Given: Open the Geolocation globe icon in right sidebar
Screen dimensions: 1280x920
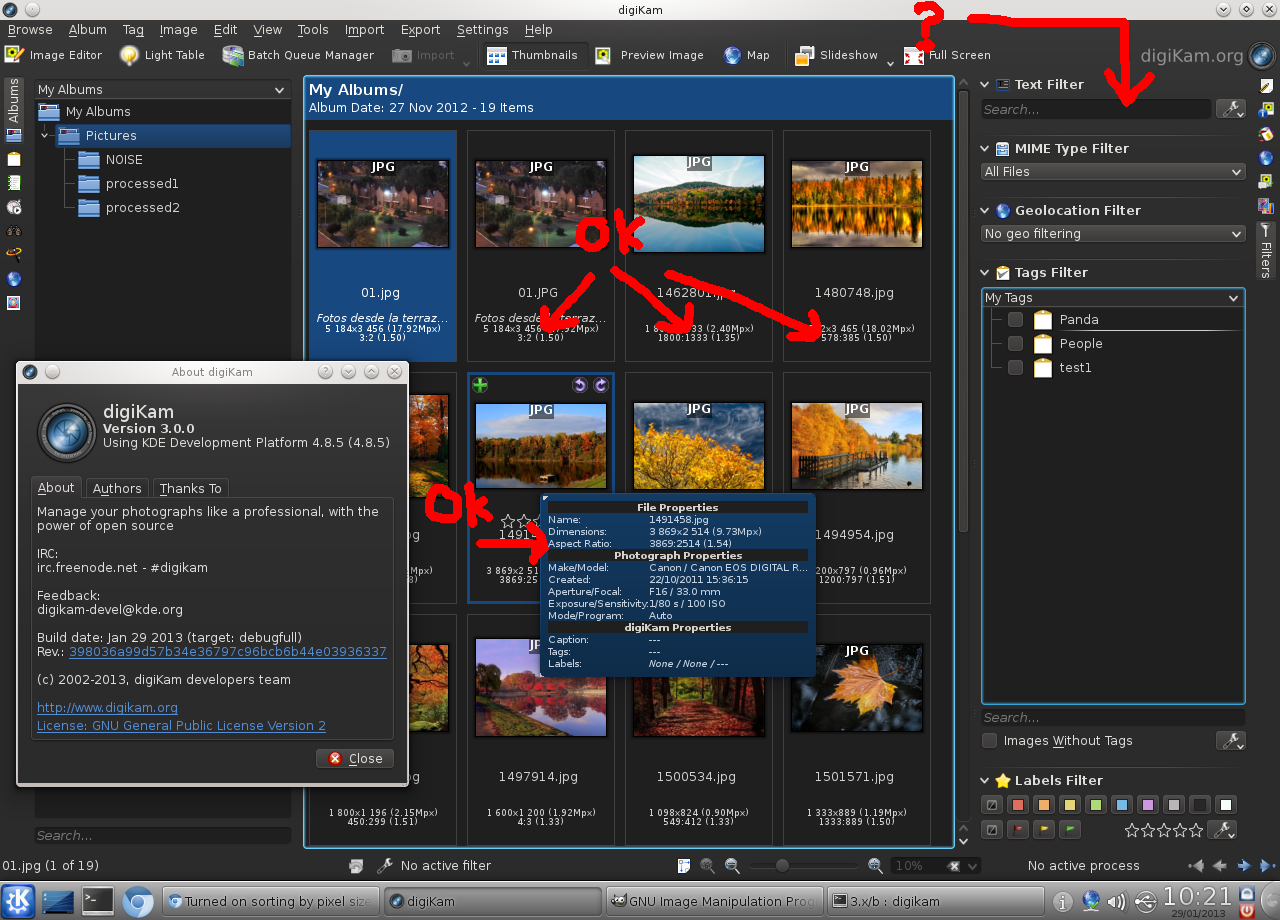Looking at the screenshot, I should 1266,157.
